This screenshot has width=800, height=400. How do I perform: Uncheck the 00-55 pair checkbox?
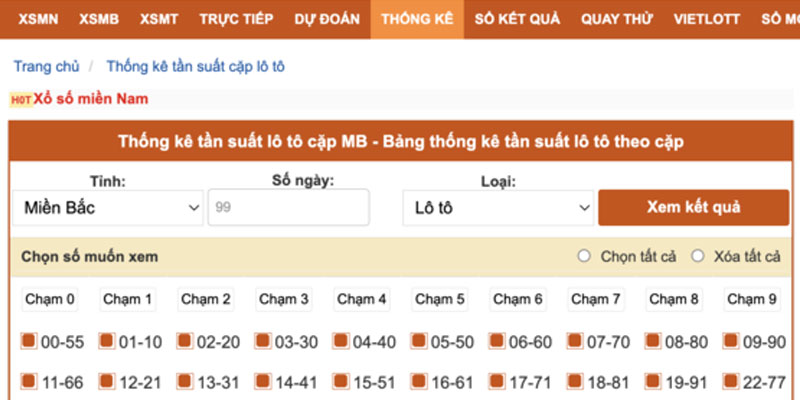(29, 341)
